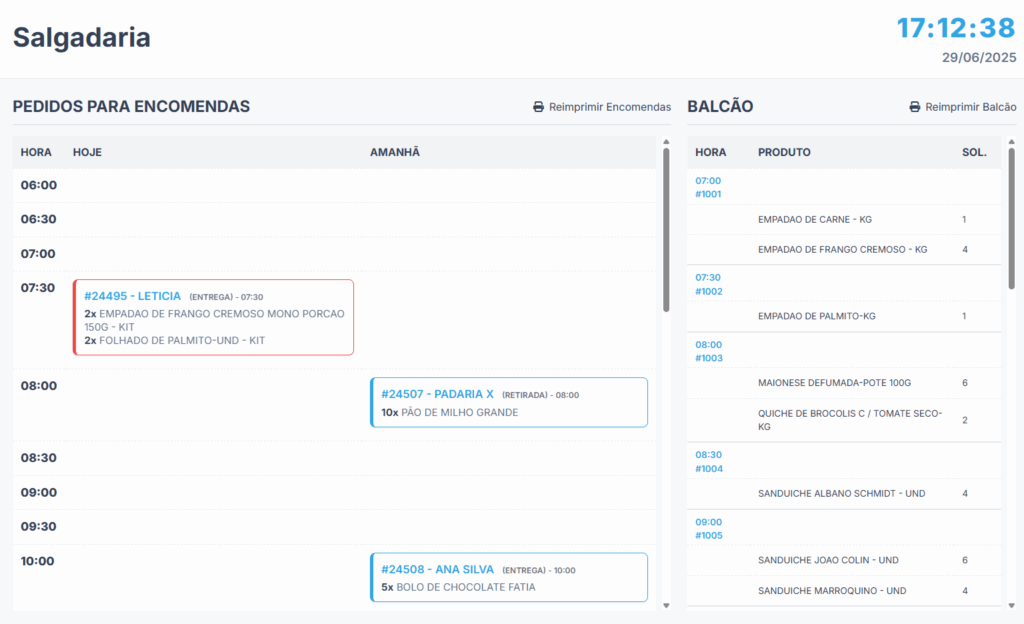This screenshot has height=624, width=1024.
Task: Click the orders panel scrollbar thumb
Action: [666, 230]
